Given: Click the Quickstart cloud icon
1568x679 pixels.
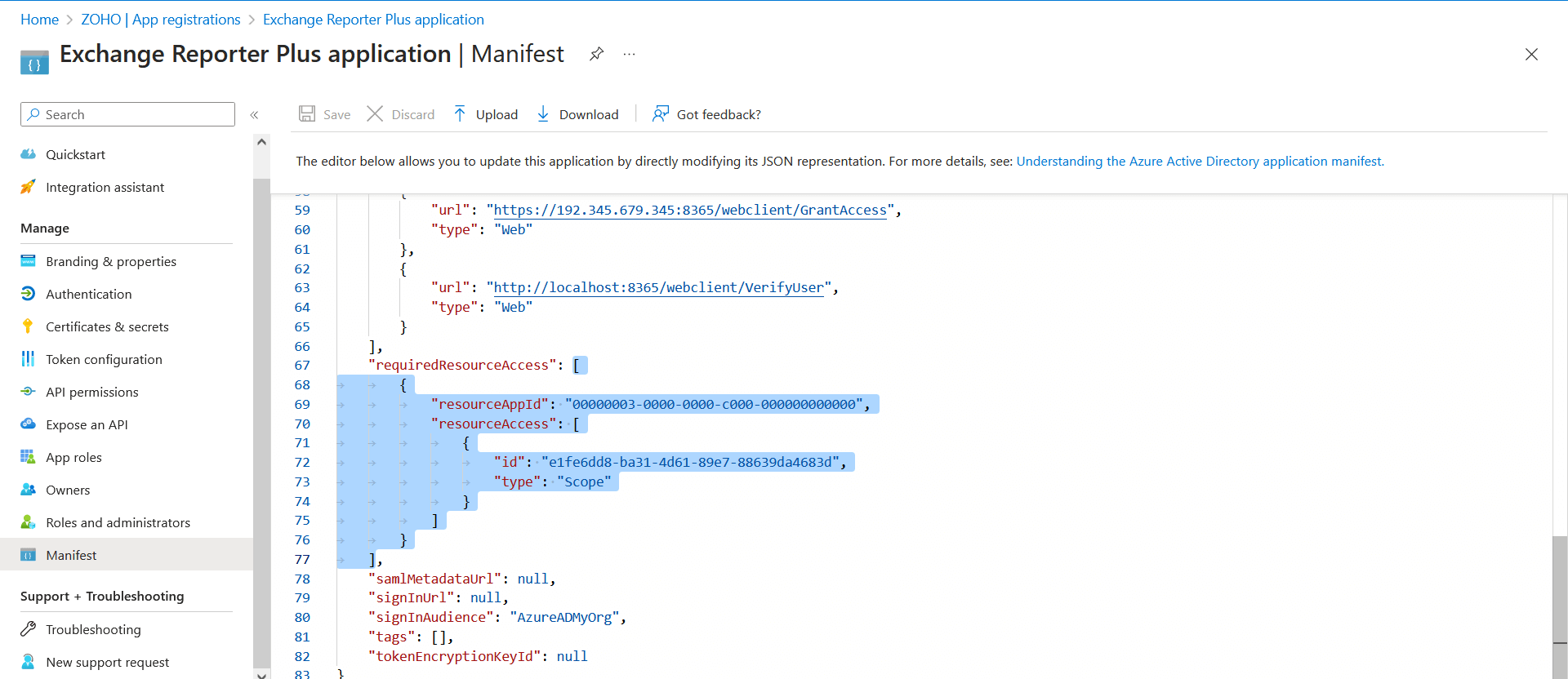Looking at the screenshot, I should [28, 154].
